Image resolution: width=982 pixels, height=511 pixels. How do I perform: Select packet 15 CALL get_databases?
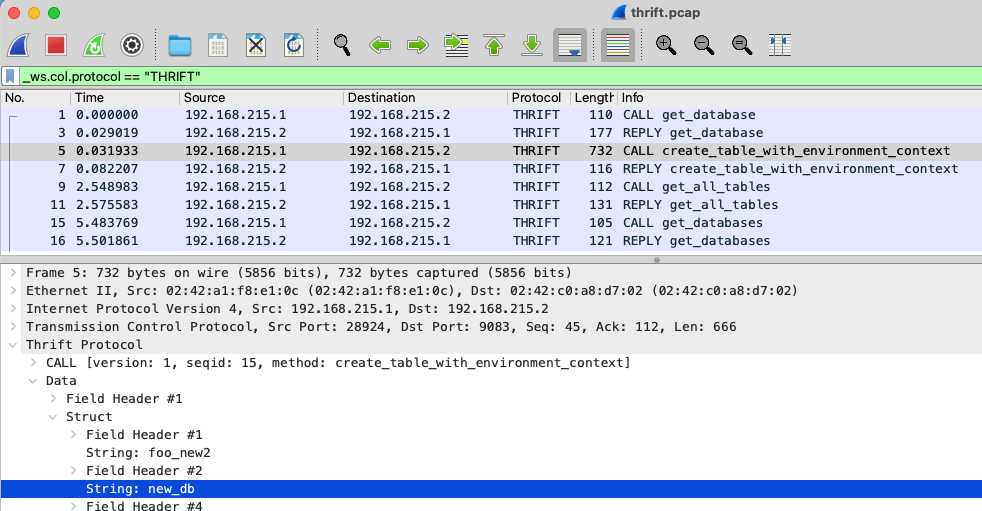491,223
